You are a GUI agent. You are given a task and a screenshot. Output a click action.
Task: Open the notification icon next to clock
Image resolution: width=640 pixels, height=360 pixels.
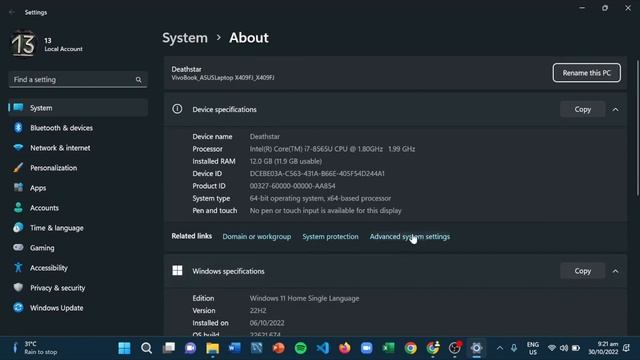click(x=627, y=348)
